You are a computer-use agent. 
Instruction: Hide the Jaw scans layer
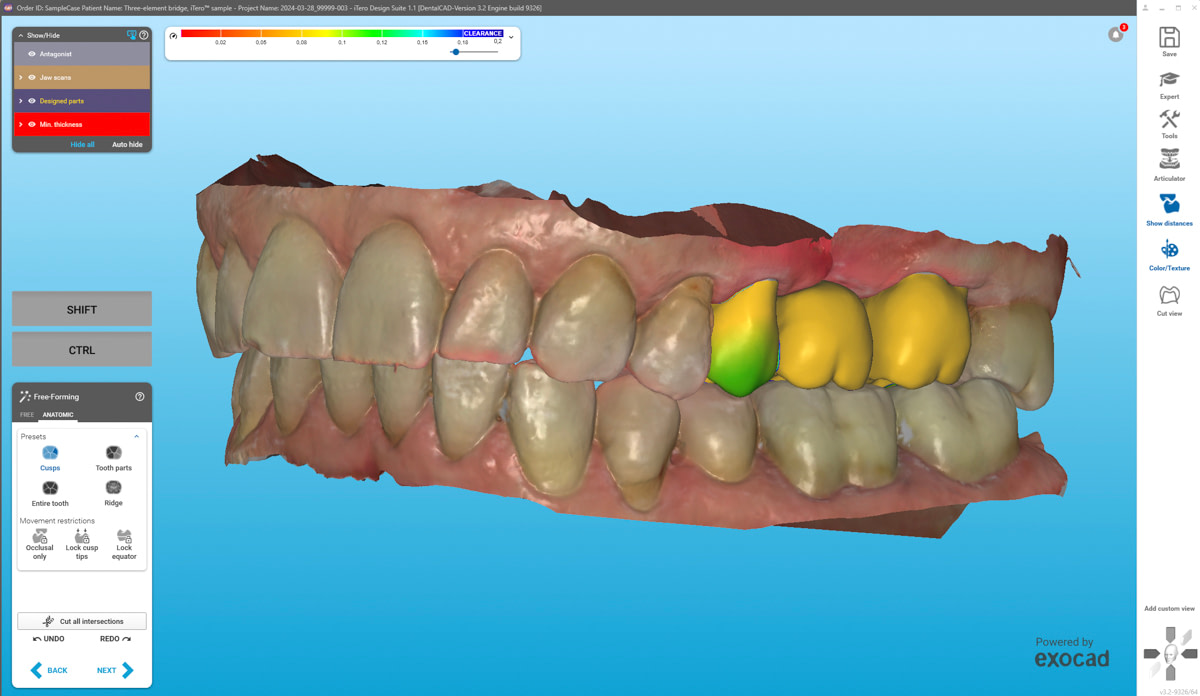[x=32, y=77]
